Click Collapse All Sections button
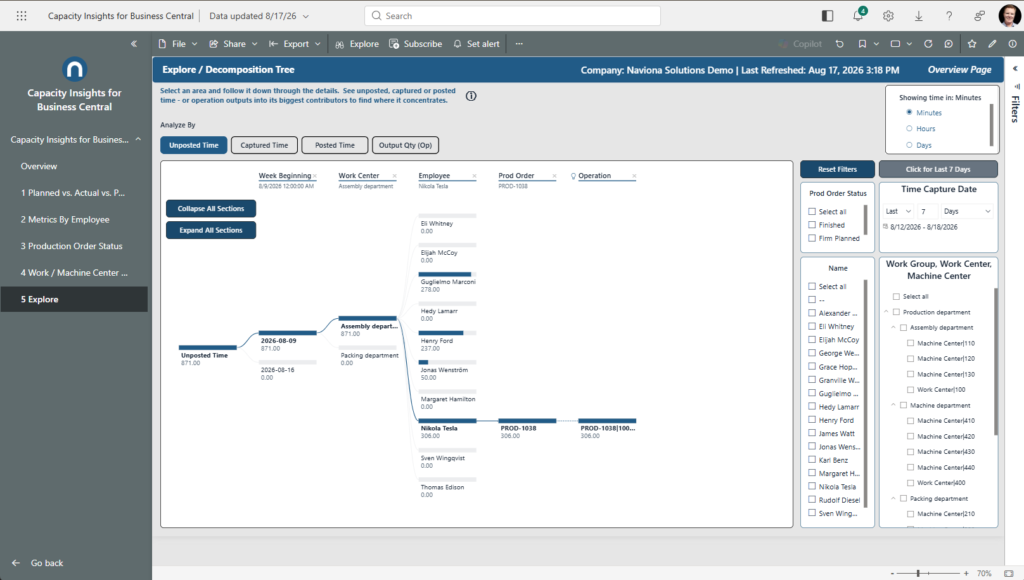The width and height of the screenshot is (1024, 580). 211,208
